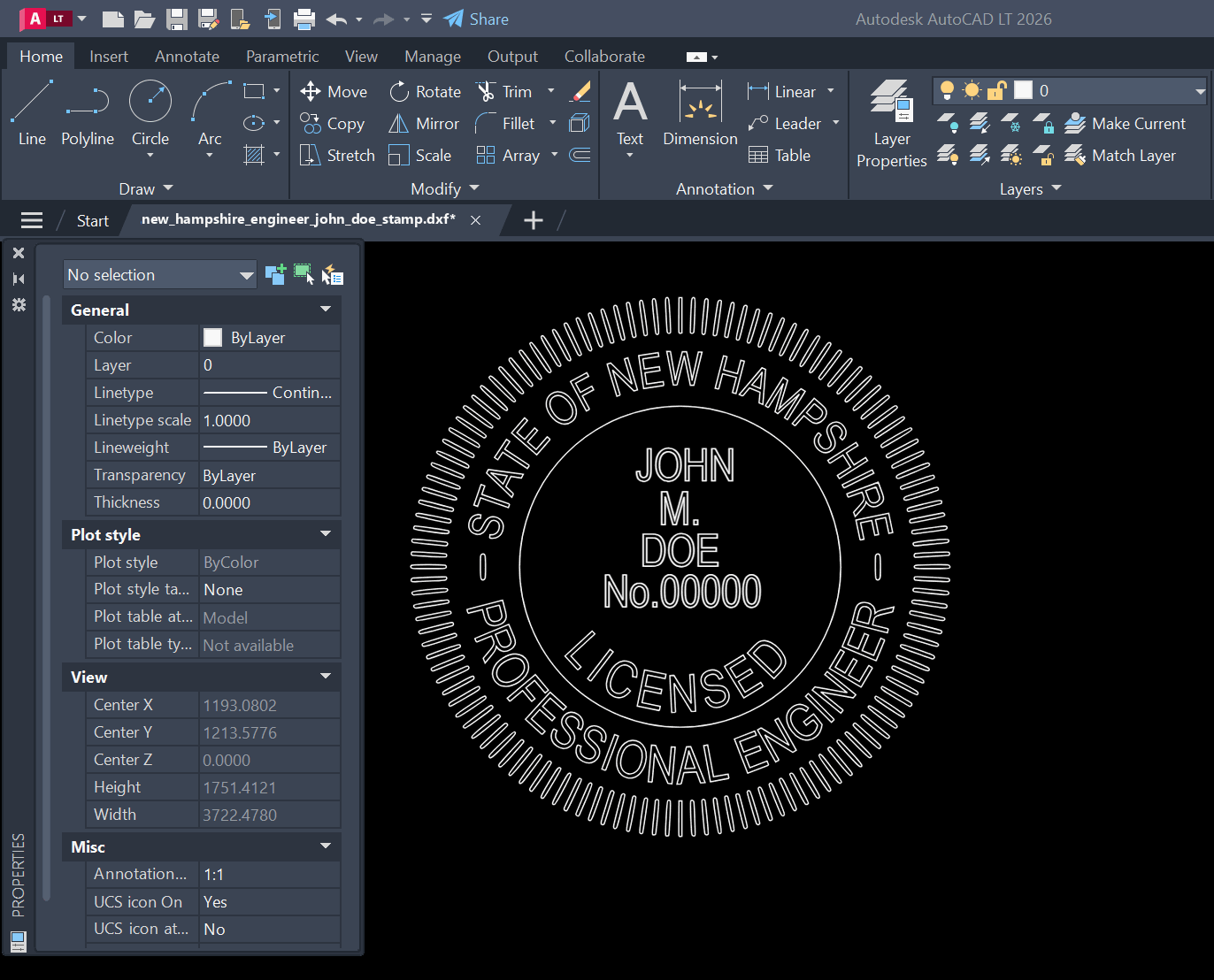Screen dimensions: 1214x980
Task: Open the No selection dropdown
Action: click(159, 275)
